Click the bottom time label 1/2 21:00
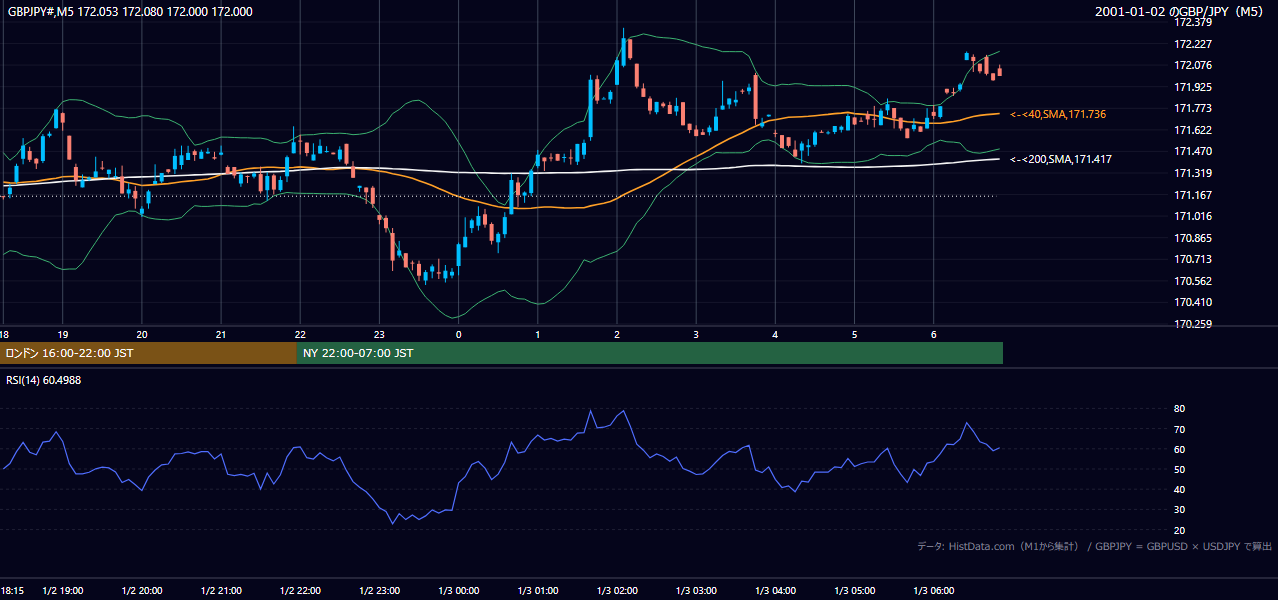The image size is (1278, 600). (221, 591)
